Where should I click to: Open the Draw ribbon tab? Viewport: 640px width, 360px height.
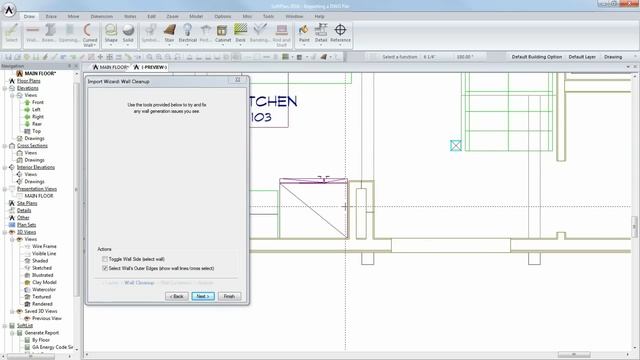pyautogui.click(x=29, y=16)
